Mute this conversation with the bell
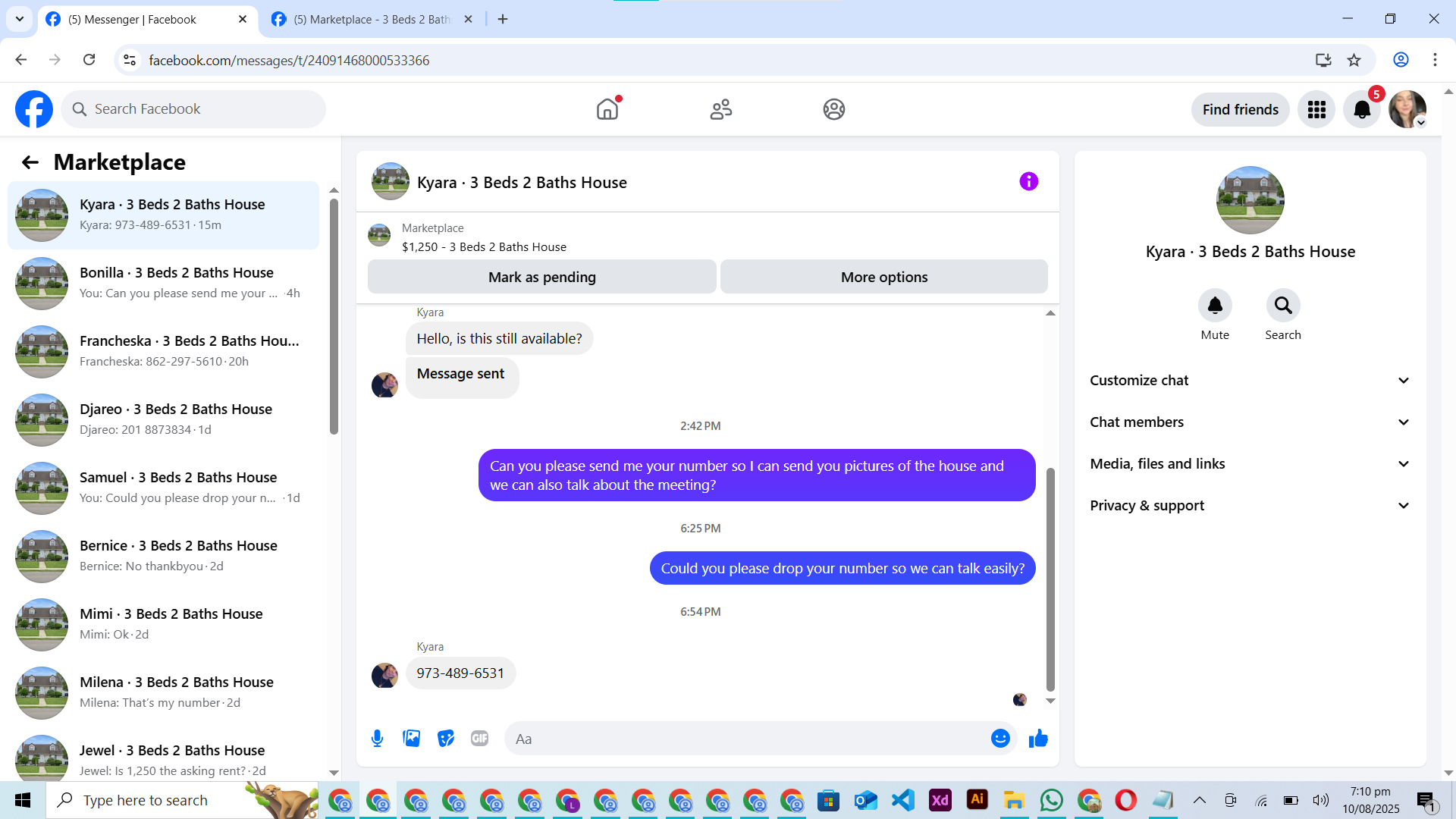 [x=1214, y=306]
